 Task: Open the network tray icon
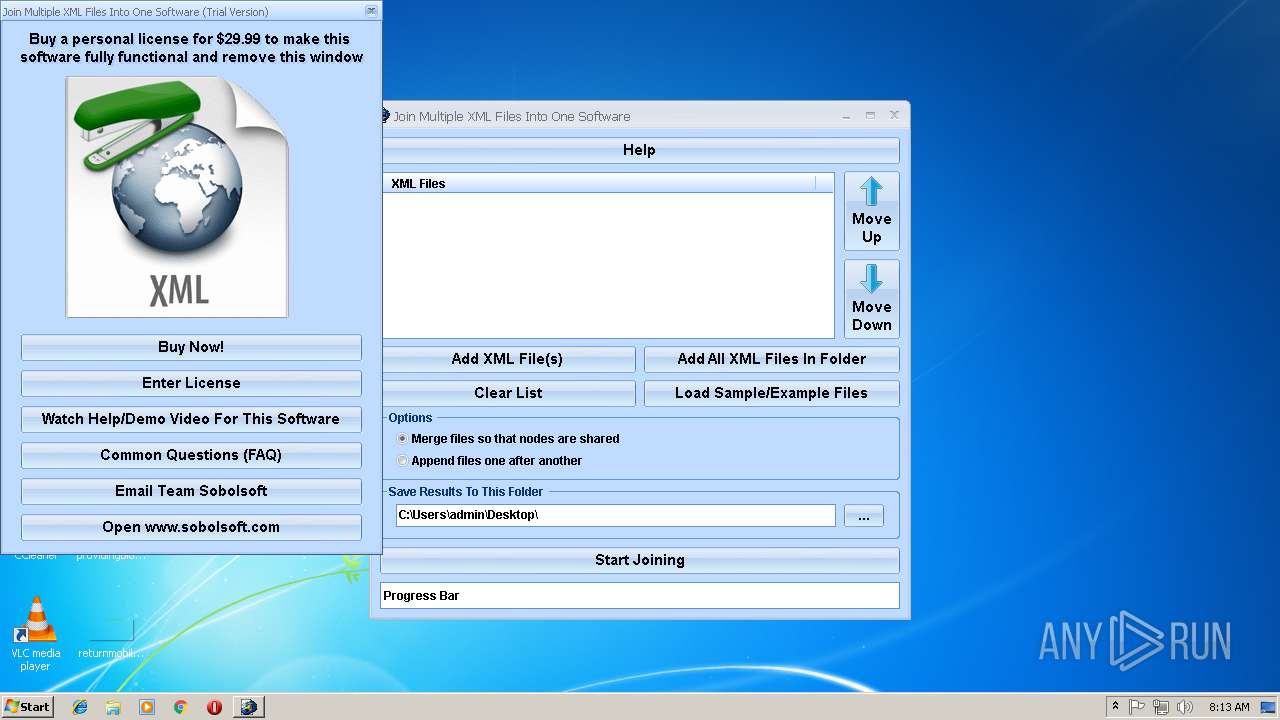click(1161, 707)
